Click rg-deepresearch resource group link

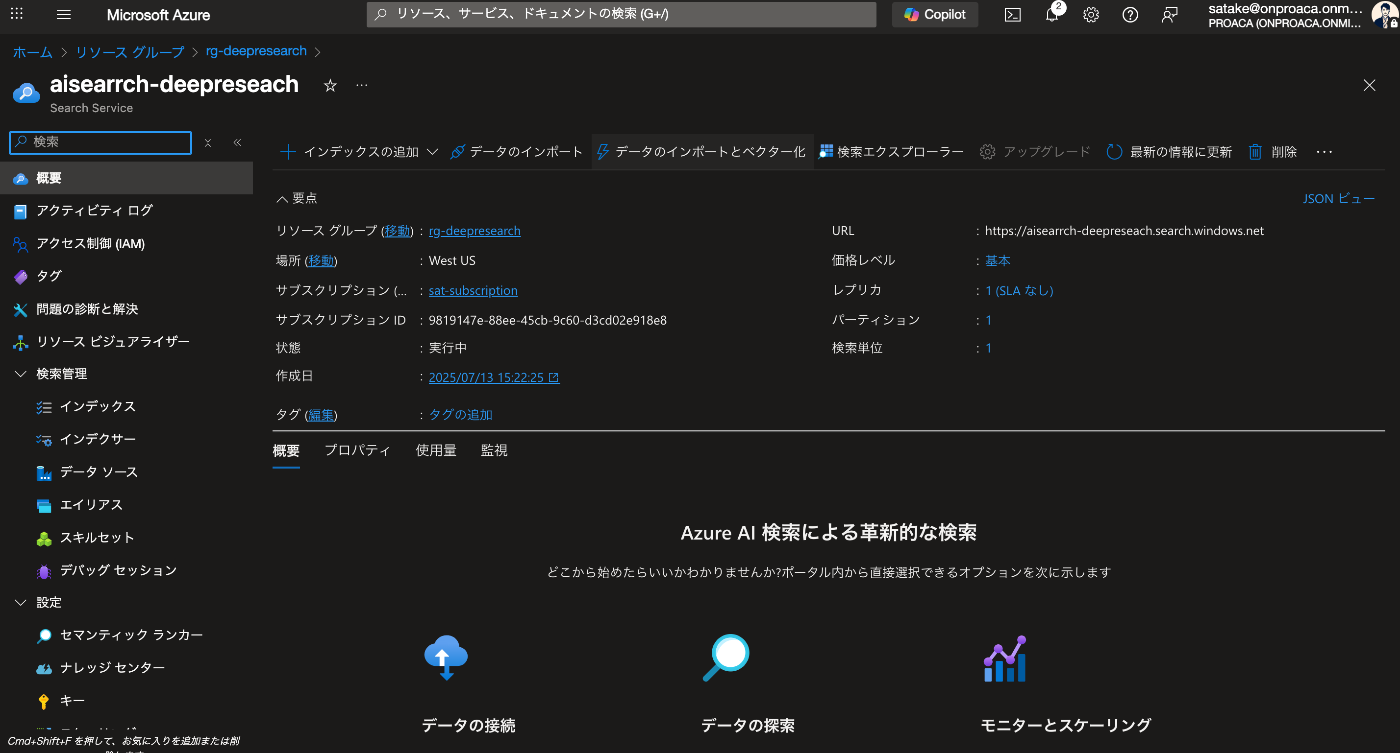pos(475,231)
